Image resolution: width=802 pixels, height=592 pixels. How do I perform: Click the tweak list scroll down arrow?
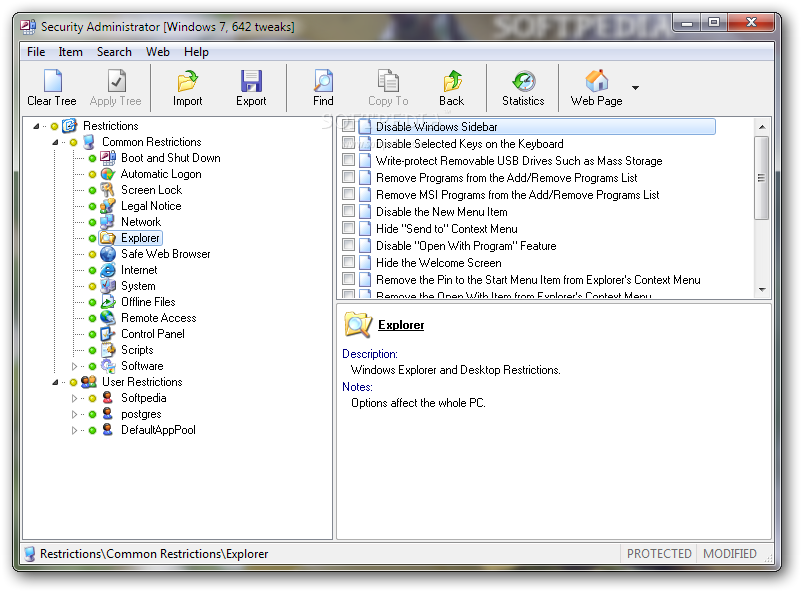(x=762, y=290)
